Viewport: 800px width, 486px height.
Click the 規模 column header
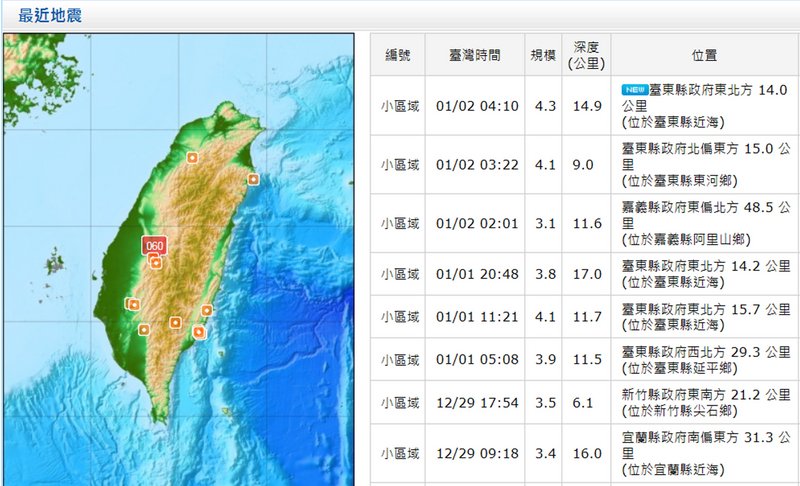click(x=543, y=55)
